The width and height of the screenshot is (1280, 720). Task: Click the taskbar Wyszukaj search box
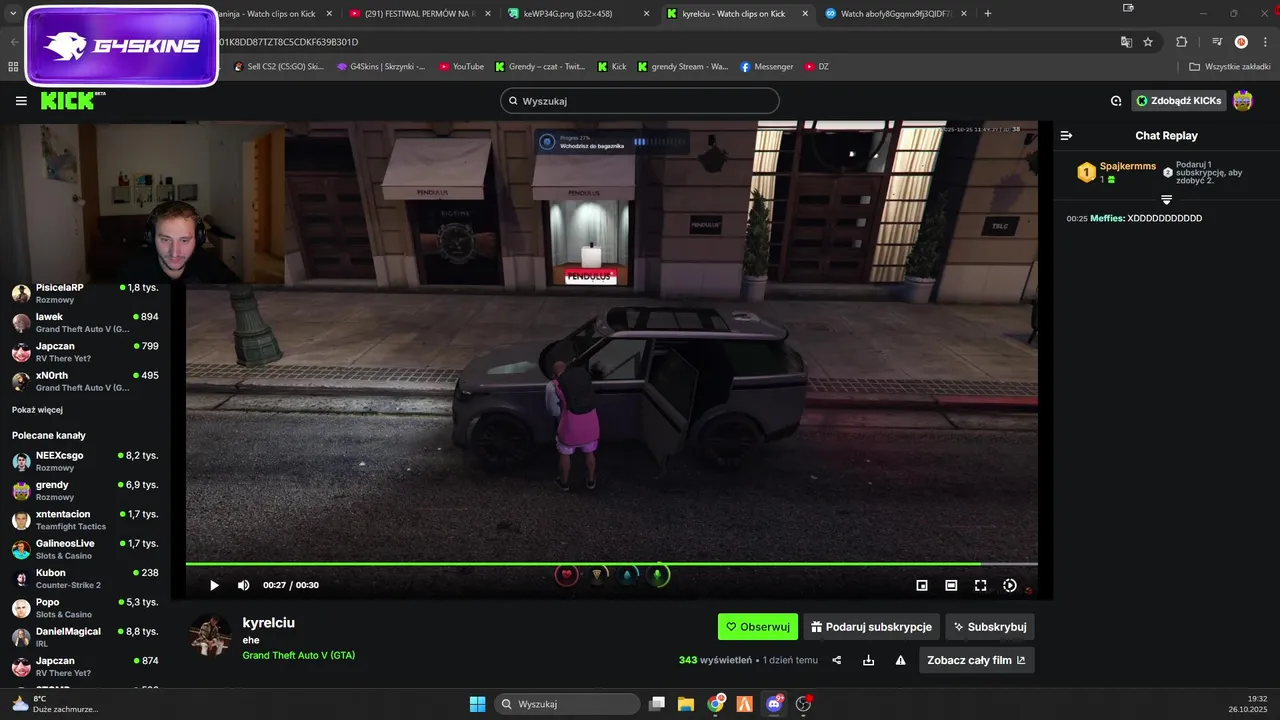(567, 704)
